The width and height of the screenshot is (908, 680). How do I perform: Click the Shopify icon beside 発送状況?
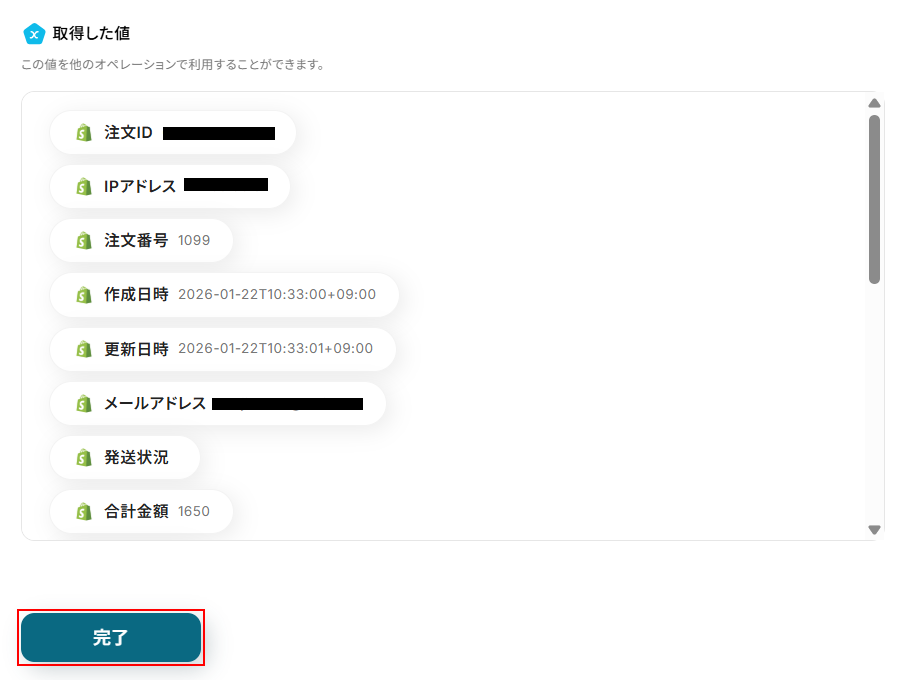[84, 458]
